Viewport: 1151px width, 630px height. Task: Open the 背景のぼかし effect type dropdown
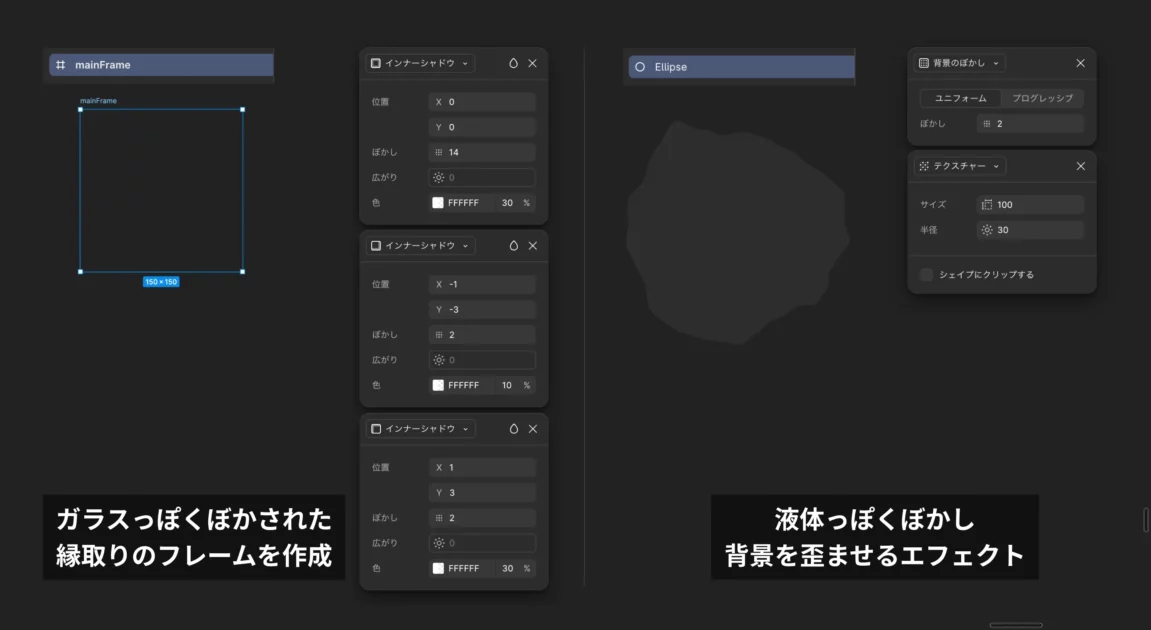click(960, 63)
